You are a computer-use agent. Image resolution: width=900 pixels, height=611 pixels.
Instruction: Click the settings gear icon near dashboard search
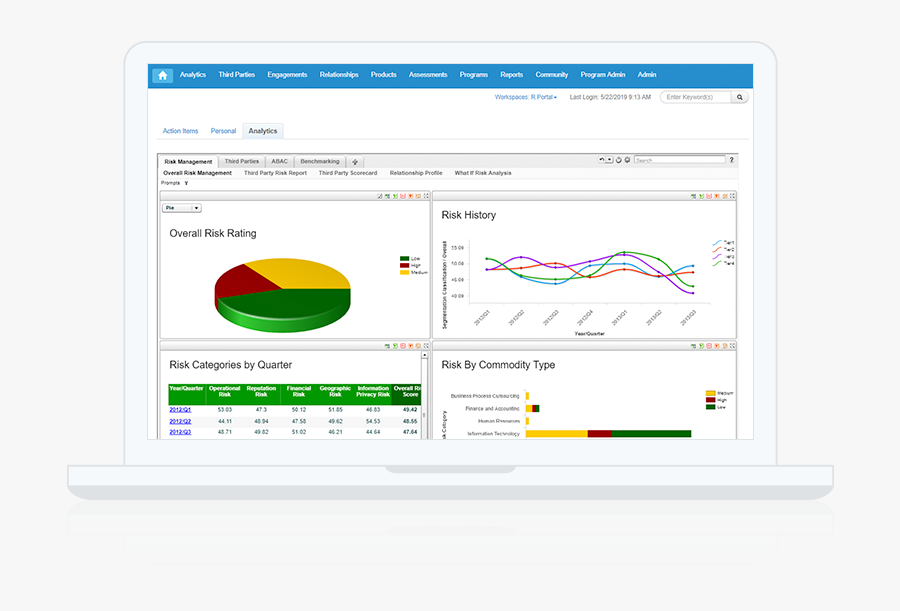[x=627, y=160]
